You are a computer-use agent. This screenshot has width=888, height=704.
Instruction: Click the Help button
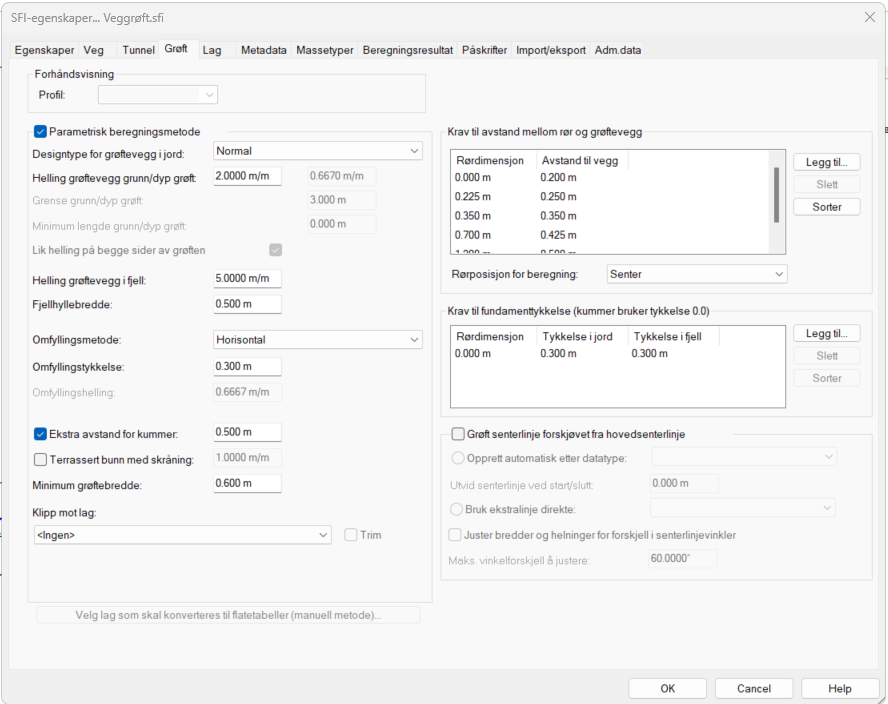[x=839, y=688]
